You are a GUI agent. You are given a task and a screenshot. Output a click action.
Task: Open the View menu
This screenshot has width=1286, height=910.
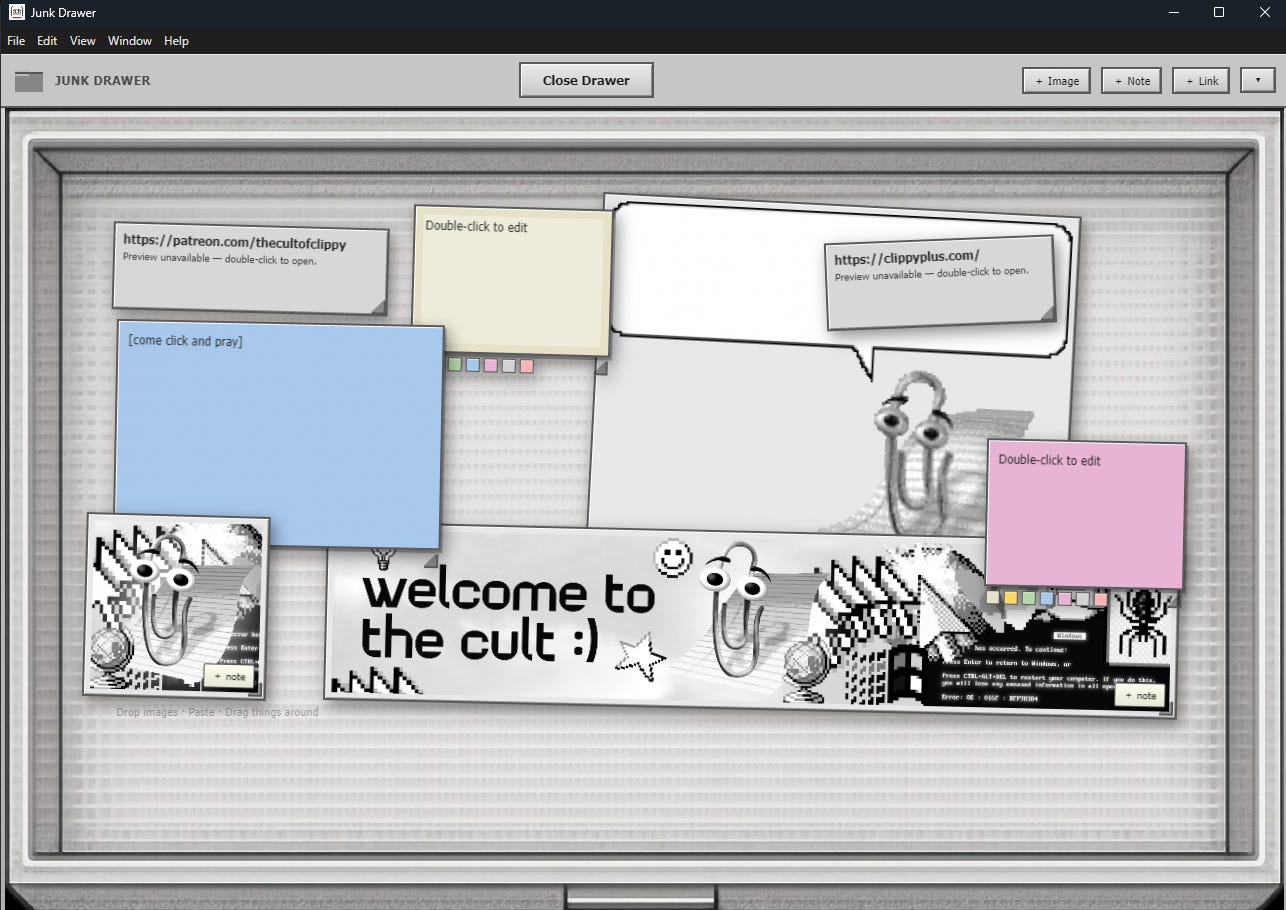83,41
